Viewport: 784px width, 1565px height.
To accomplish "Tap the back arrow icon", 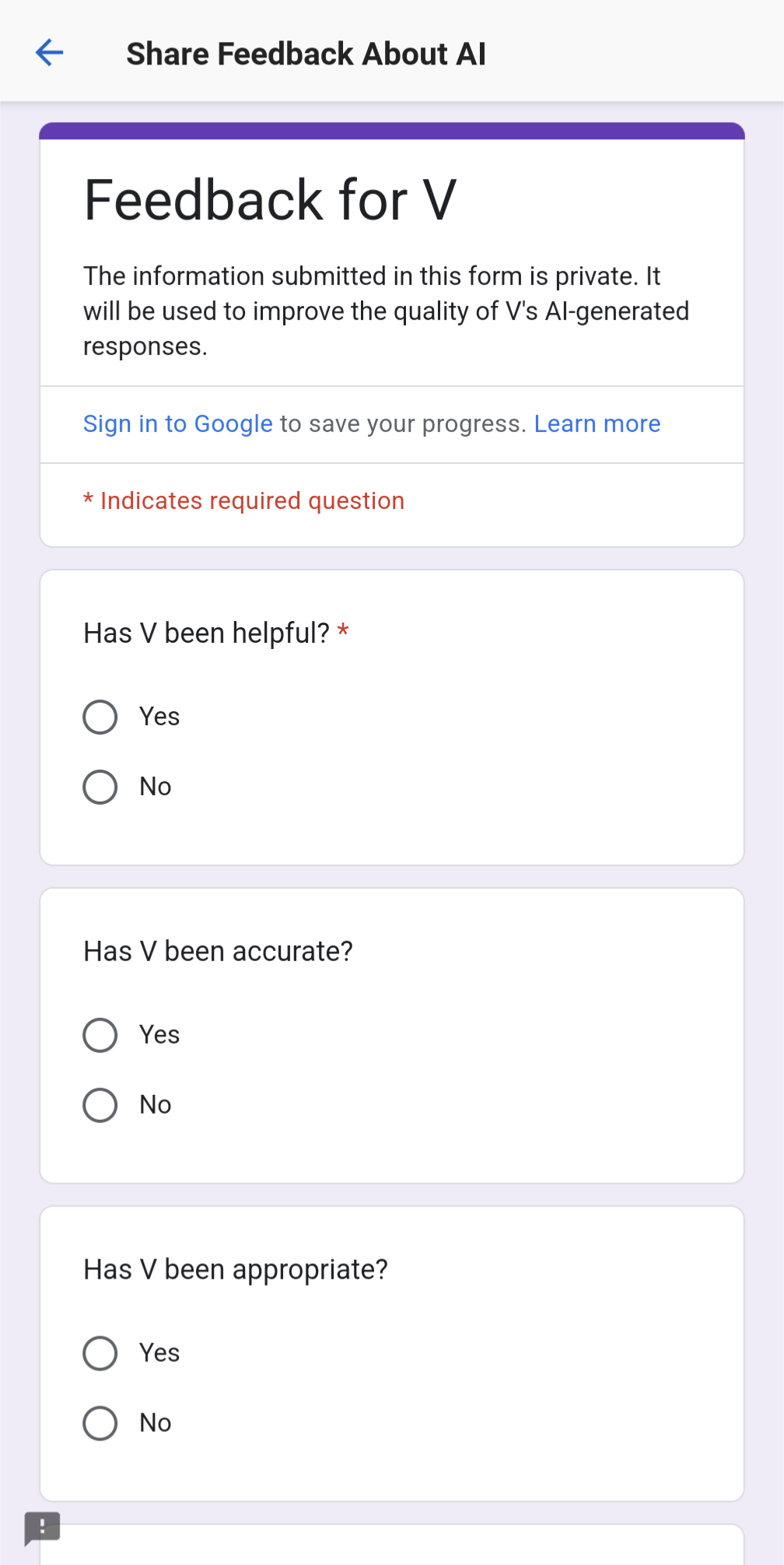I will (49, 53).
